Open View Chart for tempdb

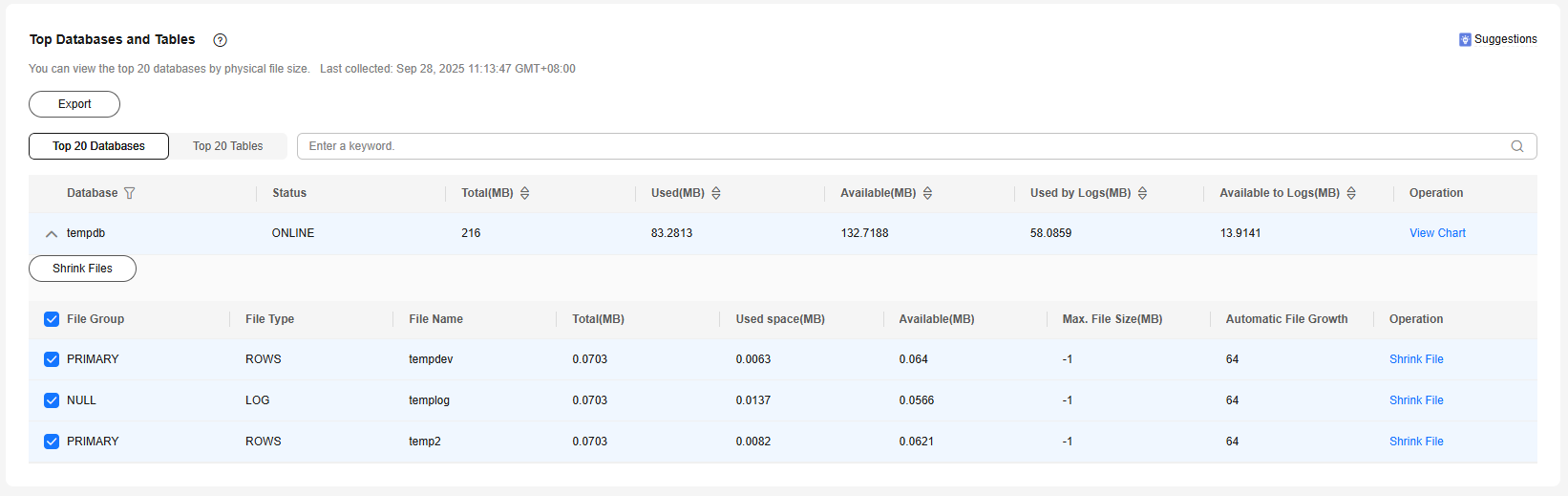(x=1437, y=233)
